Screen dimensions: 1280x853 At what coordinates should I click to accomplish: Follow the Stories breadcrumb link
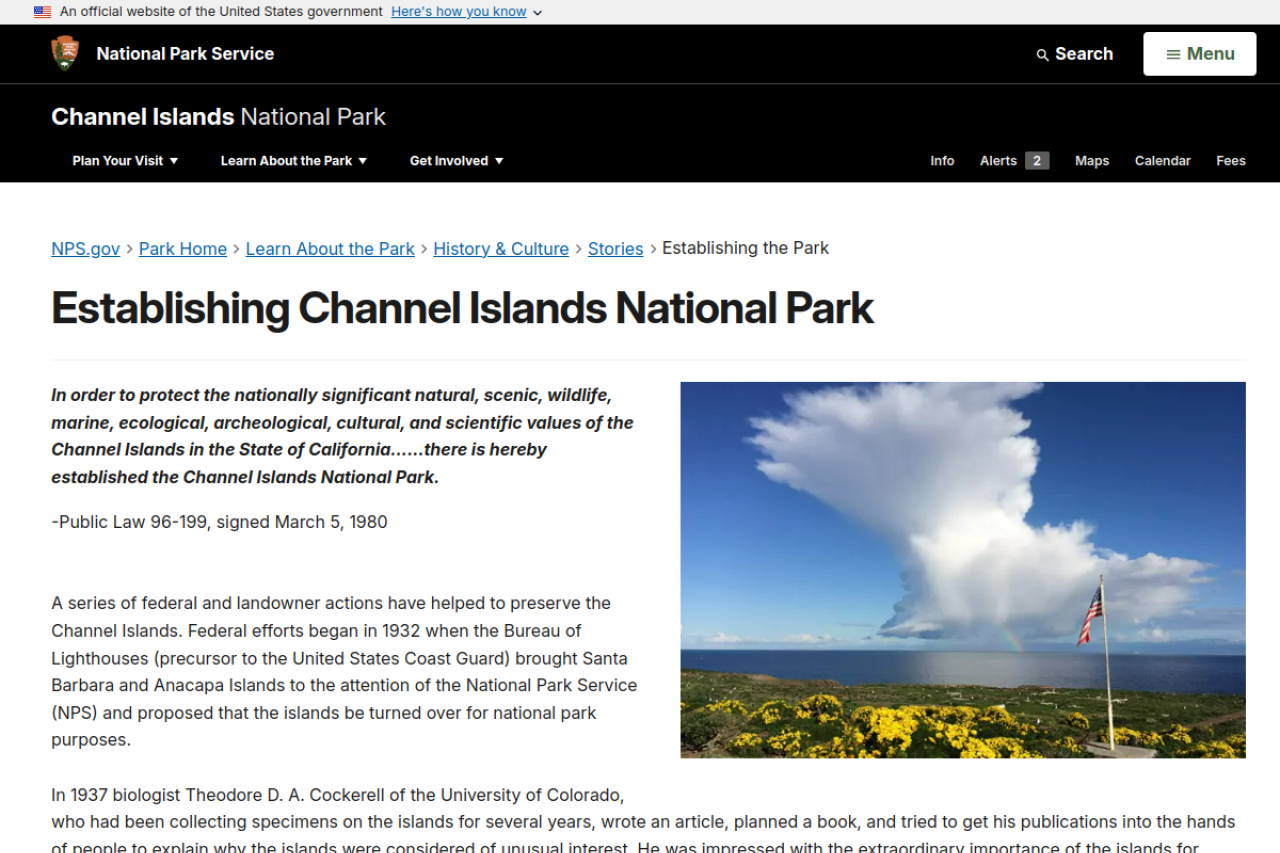click(615, 249)
